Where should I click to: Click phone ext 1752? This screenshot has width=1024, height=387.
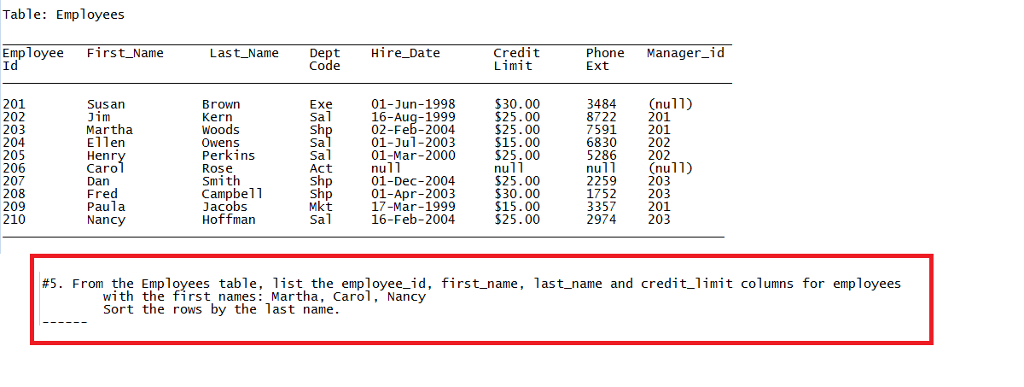click(x=601, y=194)
